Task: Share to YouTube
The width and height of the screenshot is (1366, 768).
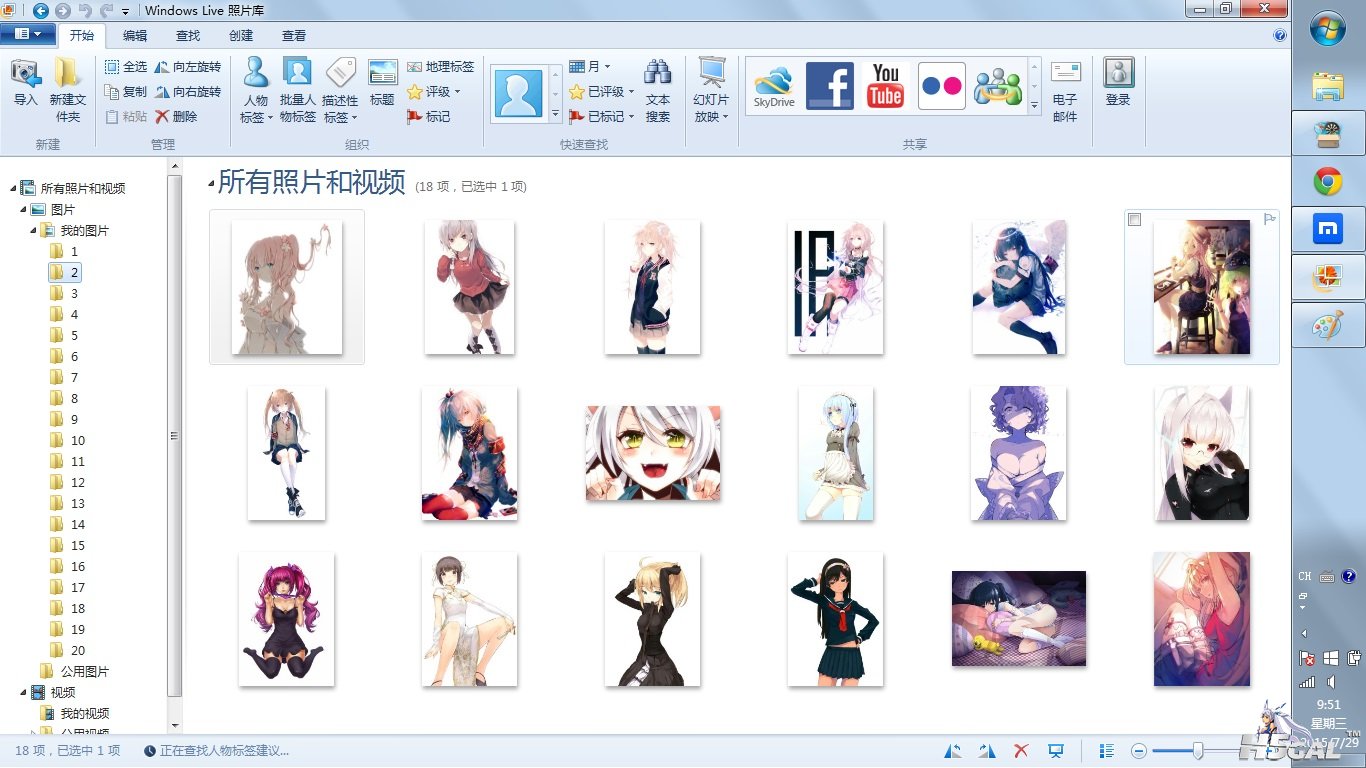Action: click(886, 86)
